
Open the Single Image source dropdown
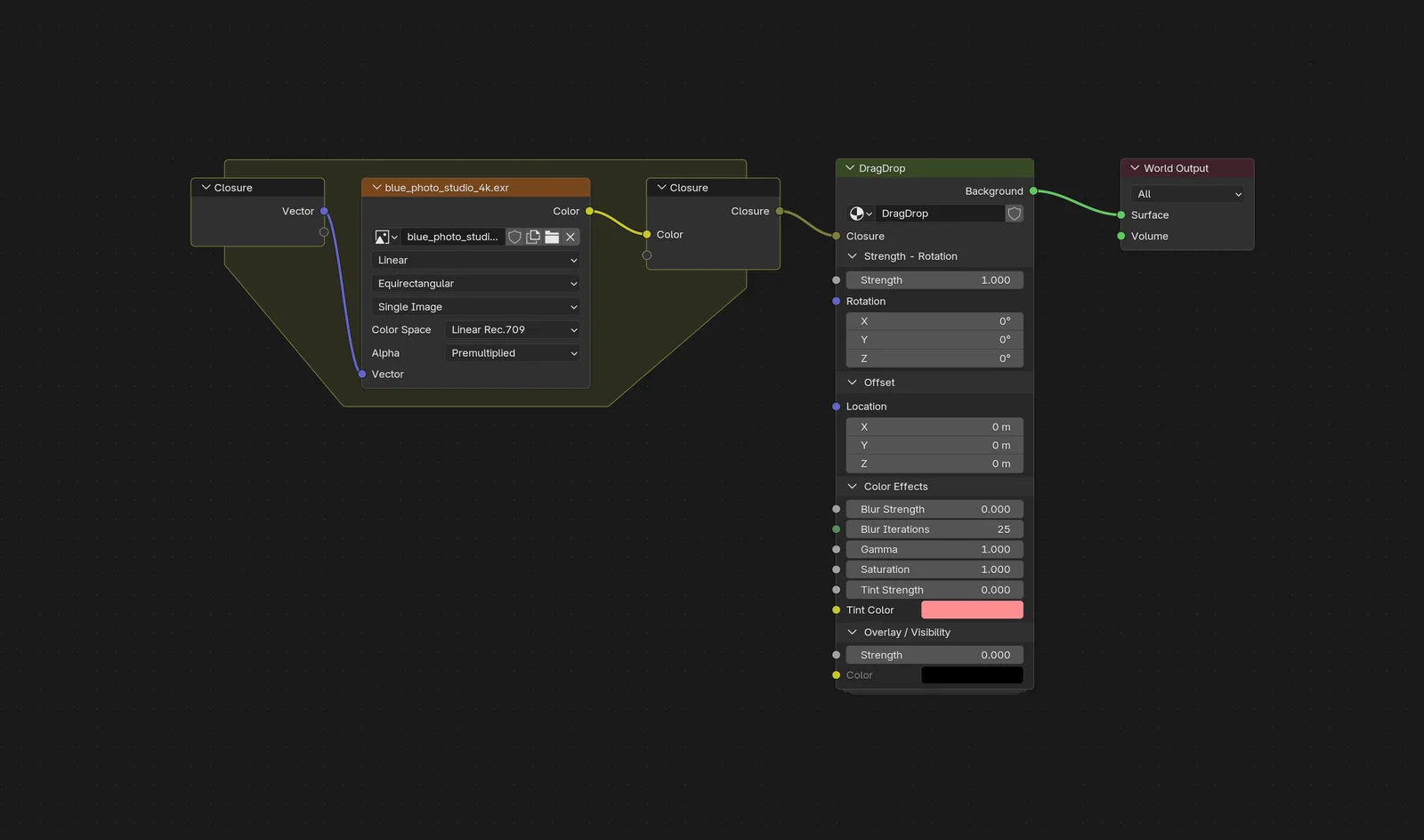tap(475, 306)
